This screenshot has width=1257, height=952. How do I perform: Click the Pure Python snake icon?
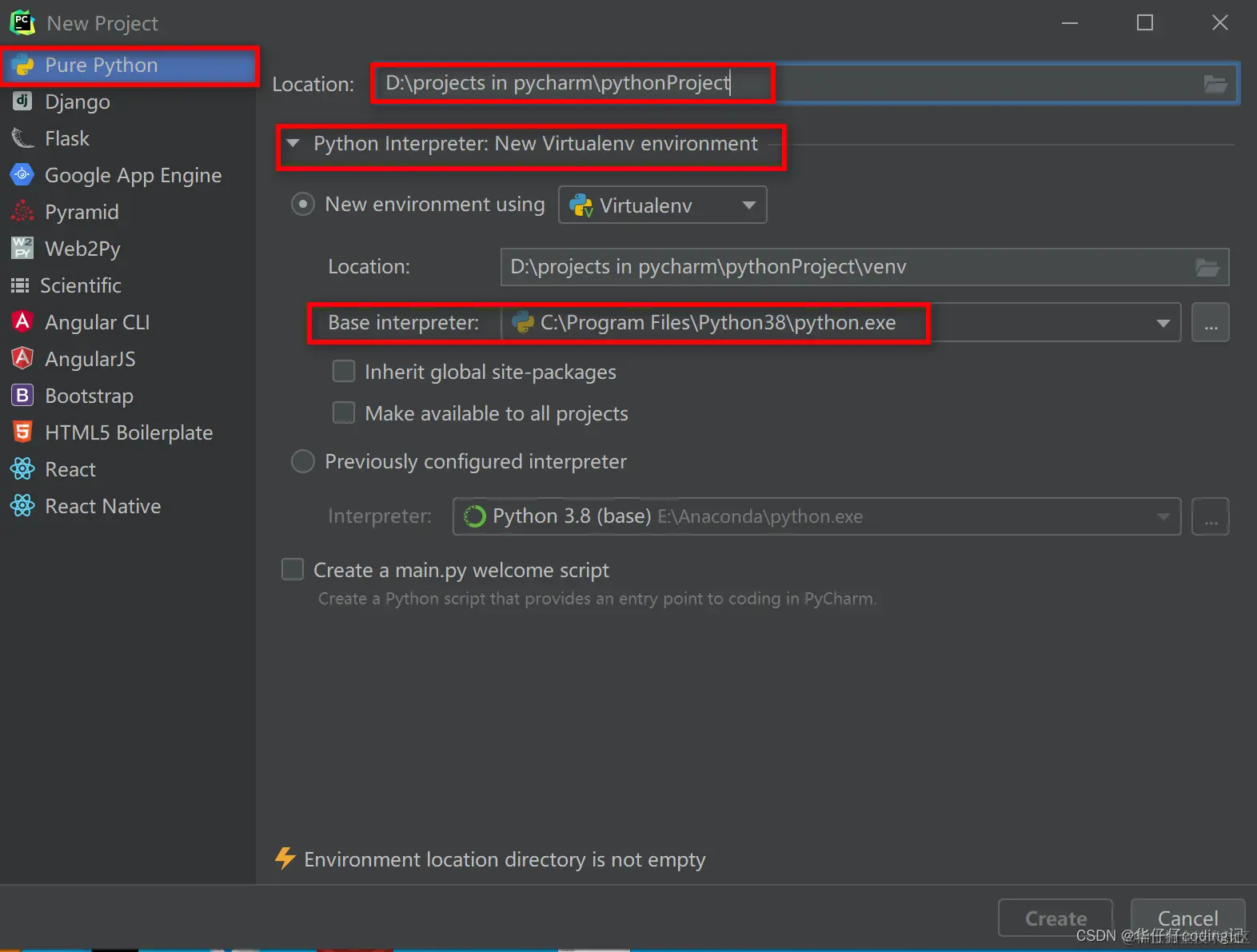pyautogui.click(x=22, y=66)
